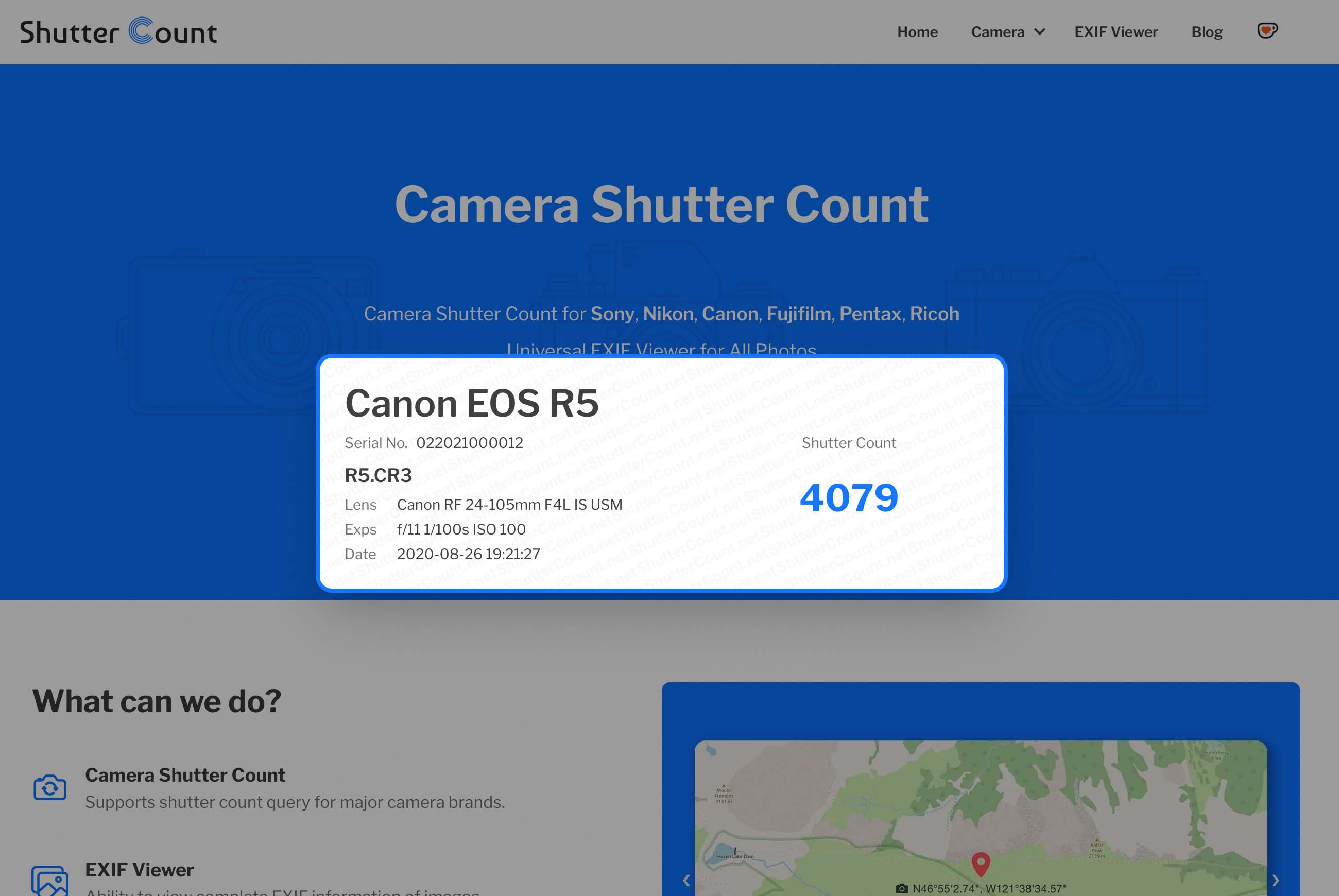Click the Camera Shutter Count main heading
Viewport: 1339px width, 896px height.
point(662,204)
